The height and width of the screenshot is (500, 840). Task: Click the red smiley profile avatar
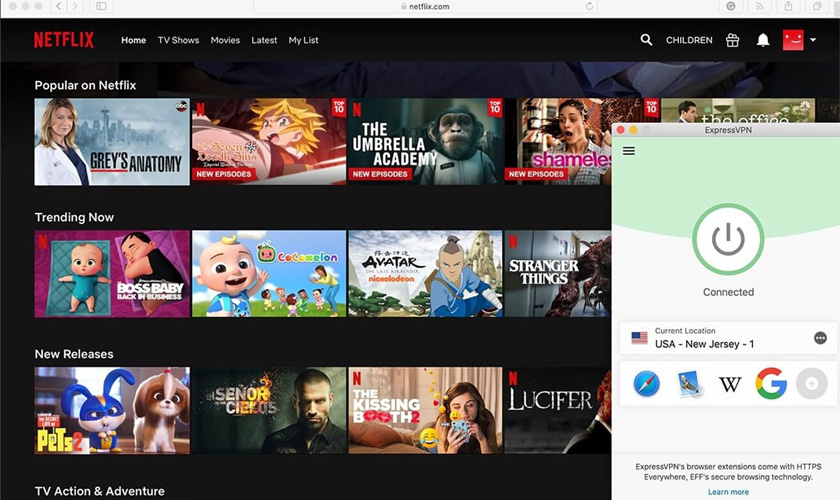coord(793,40)
